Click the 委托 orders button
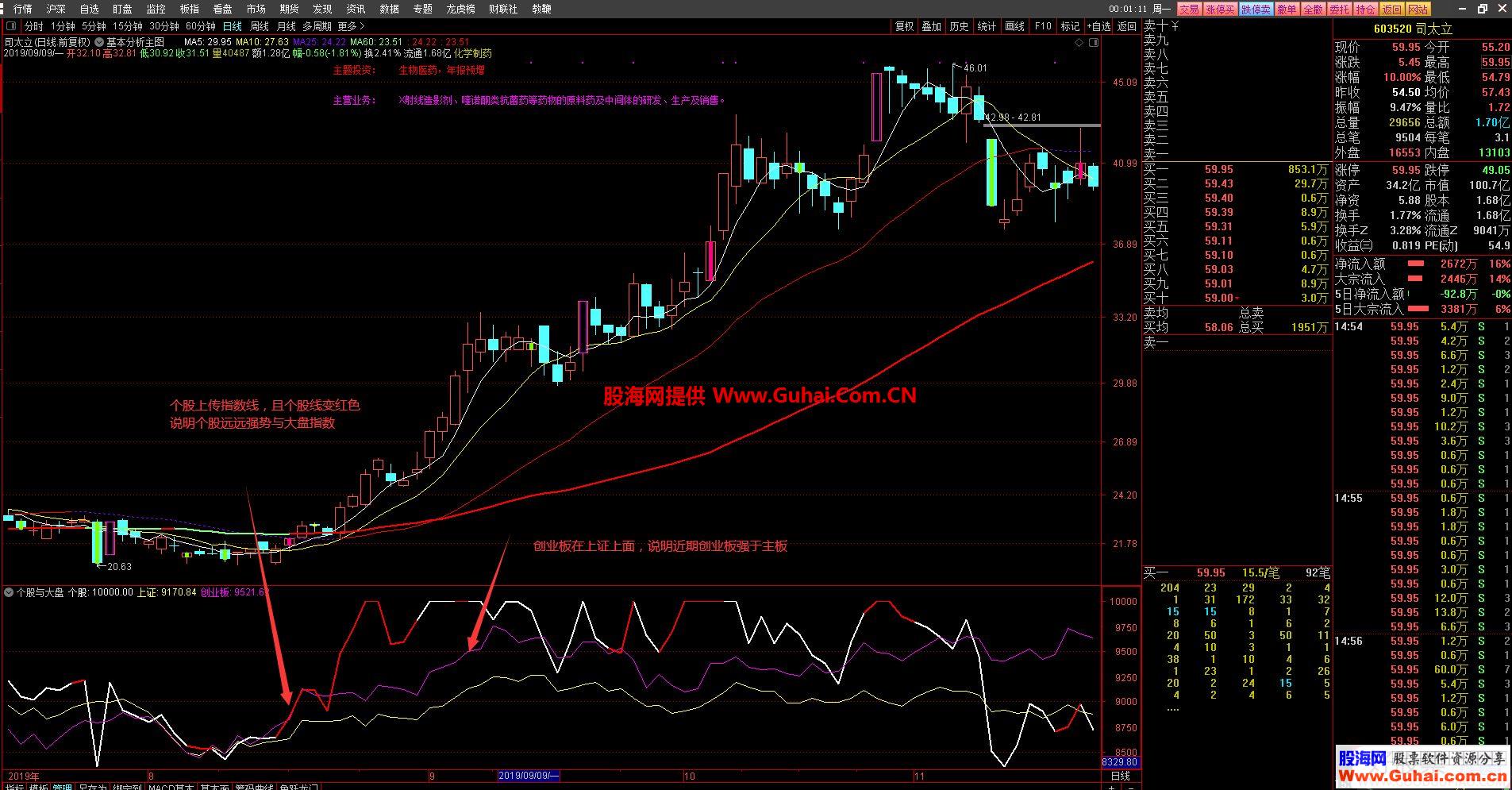 1339,9
